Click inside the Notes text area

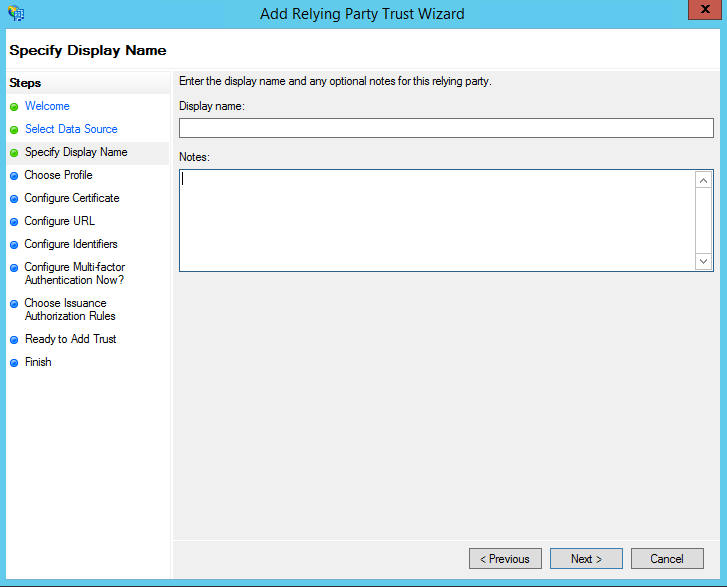click(x=437, y=220)
